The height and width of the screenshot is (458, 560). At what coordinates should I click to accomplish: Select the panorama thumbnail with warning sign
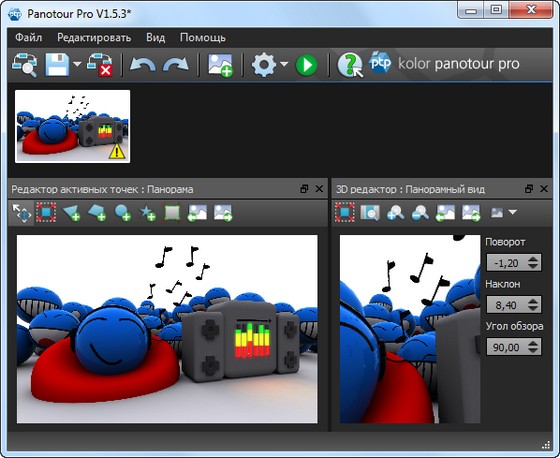point(72,126)
